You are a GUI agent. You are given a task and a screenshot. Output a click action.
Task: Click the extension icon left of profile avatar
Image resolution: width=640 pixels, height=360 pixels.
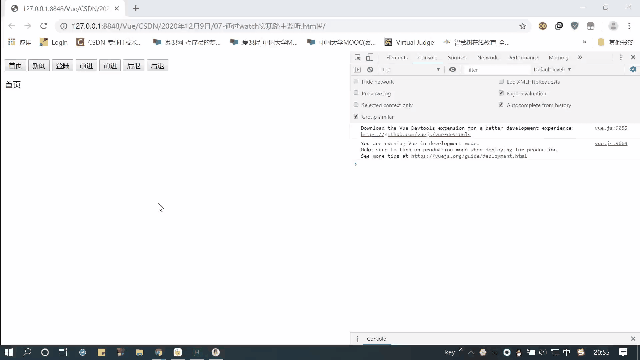[591, 26]
